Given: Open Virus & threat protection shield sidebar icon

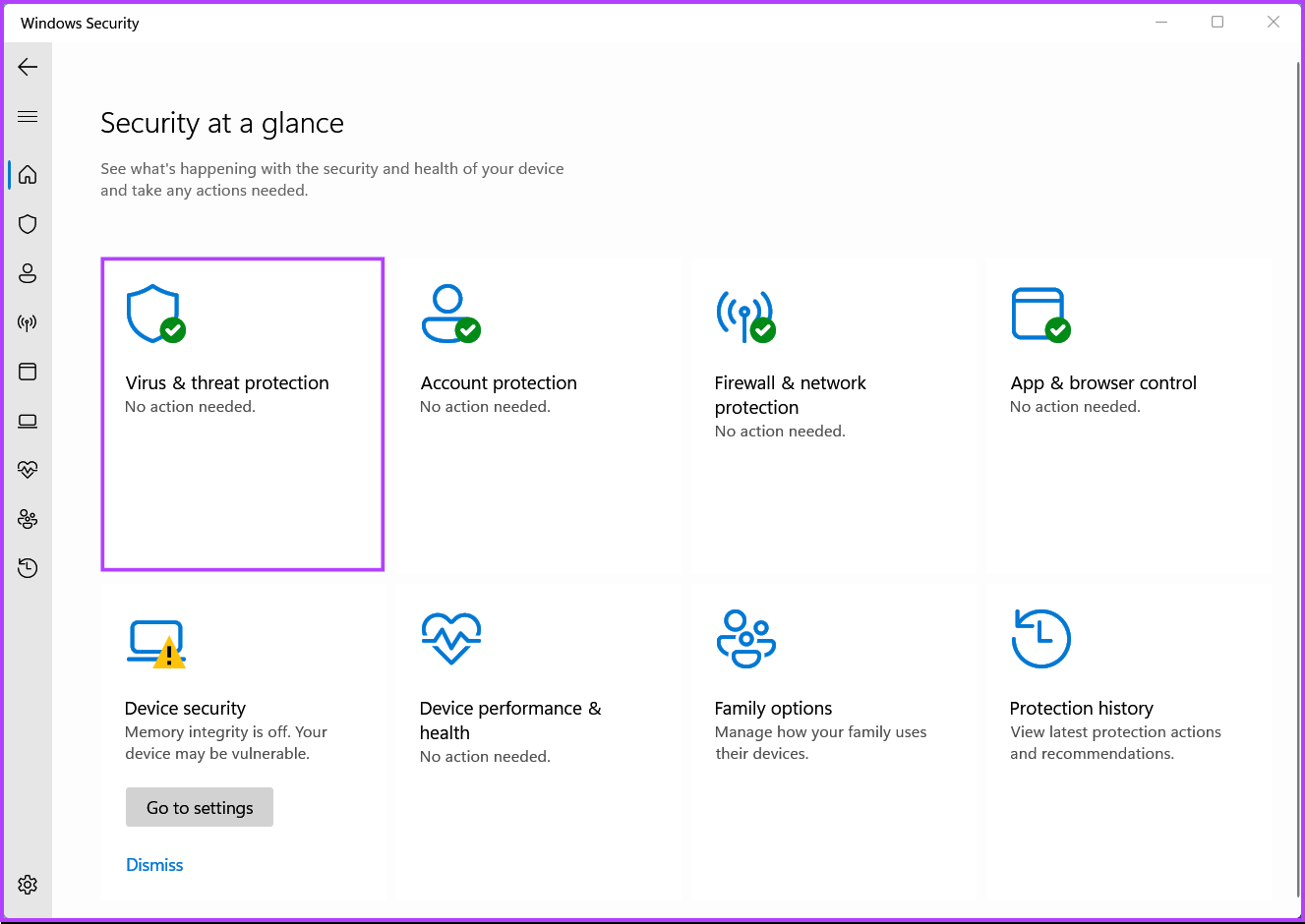Looking at the screenshot, I should pos(28,224).
